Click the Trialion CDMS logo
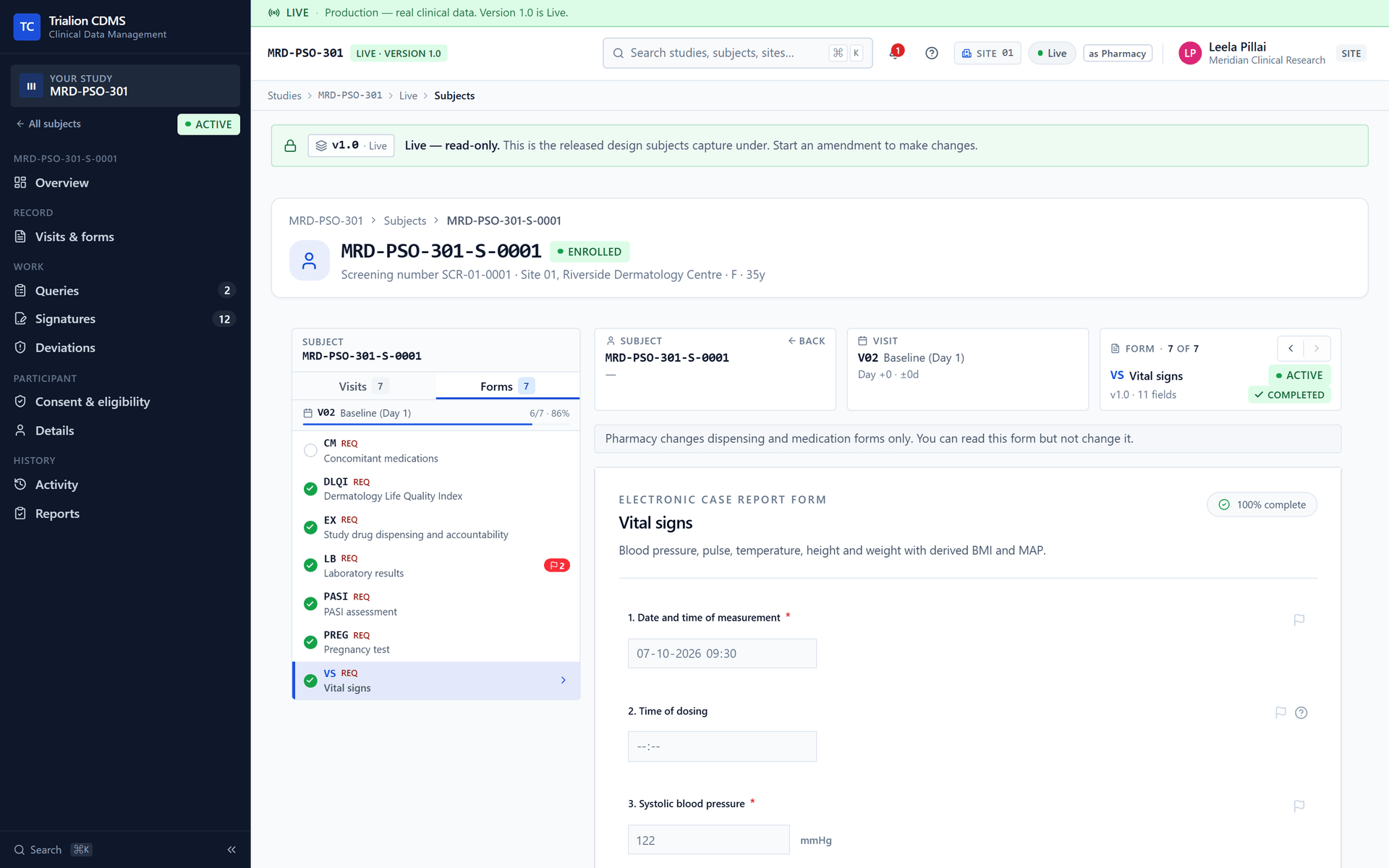 [27, 27]
